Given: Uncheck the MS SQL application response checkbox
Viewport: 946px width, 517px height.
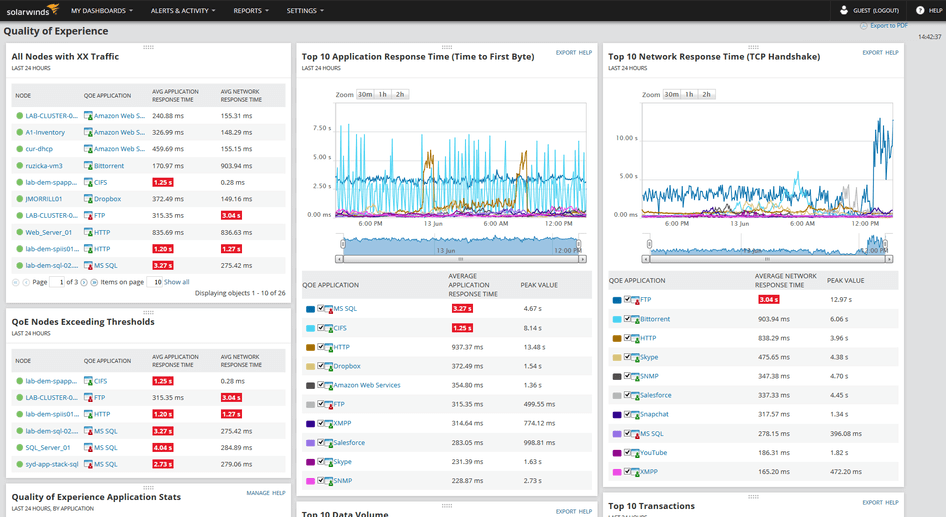Looking at the screenshot, I should click(321, 309).
